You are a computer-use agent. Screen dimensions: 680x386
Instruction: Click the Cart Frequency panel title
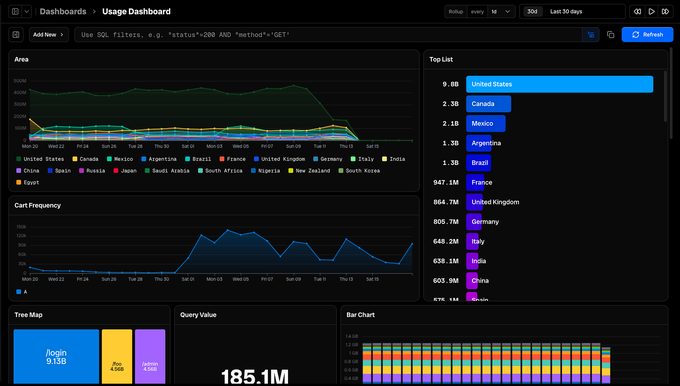tap(38, 206)
